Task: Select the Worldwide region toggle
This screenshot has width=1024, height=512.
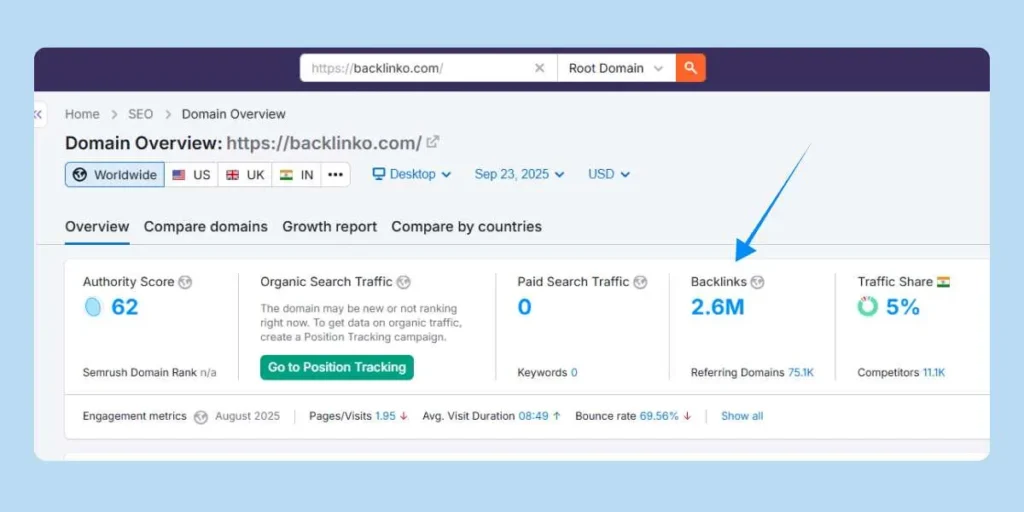Action: pos(115,174)
